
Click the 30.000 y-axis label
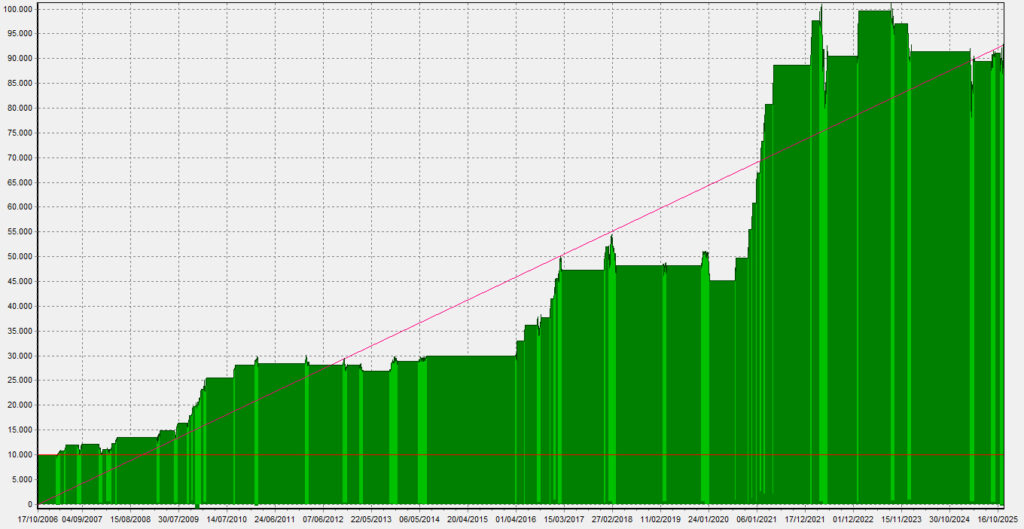pos(18,356)
